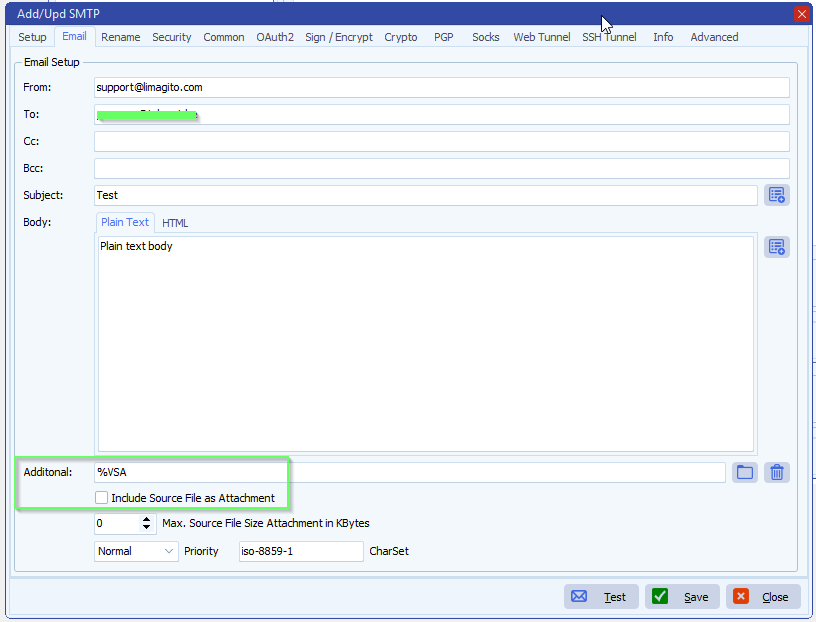816x622 pixels.
Task: Go to the Security tab
Action: (x=172, y=37)
